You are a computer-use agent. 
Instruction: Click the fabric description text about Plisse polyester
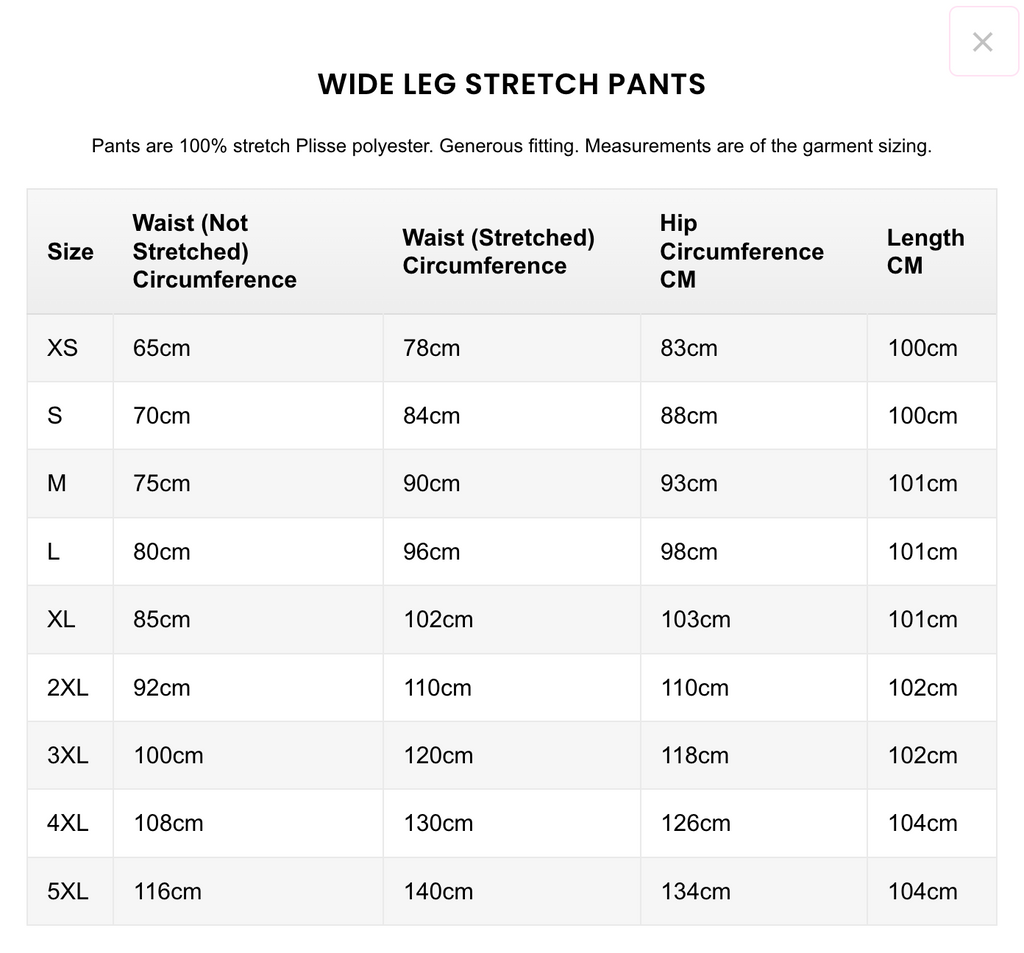tap(511, 146)
